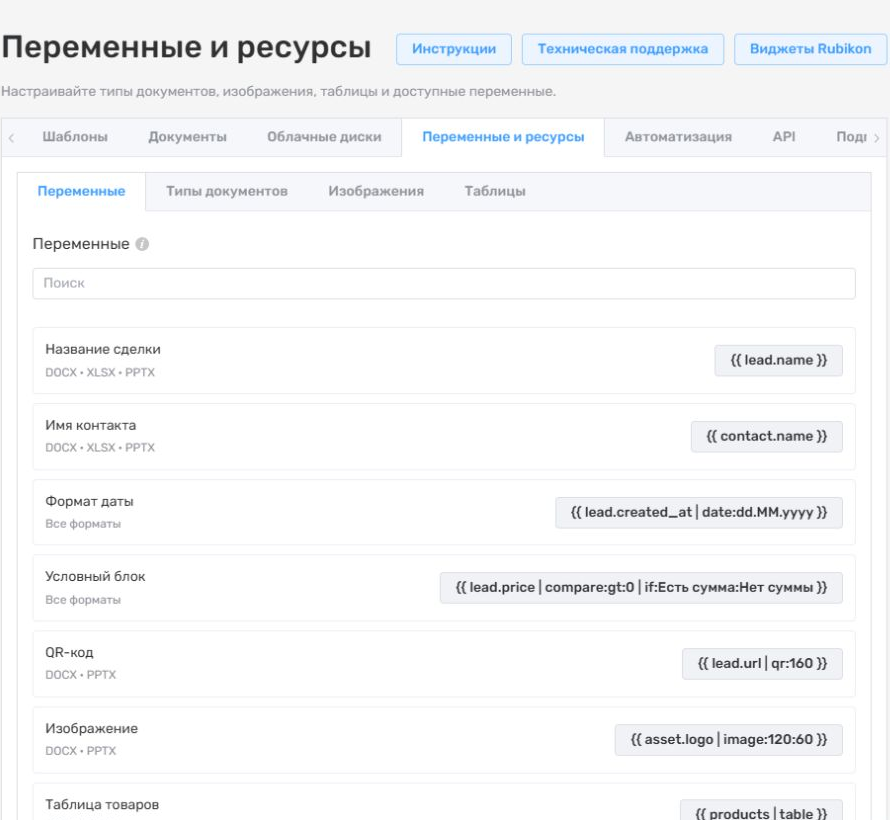Viewport: 890px width, 820px height.
Task: Copy the {{ products | table }} variable
Action: [761, 811]
